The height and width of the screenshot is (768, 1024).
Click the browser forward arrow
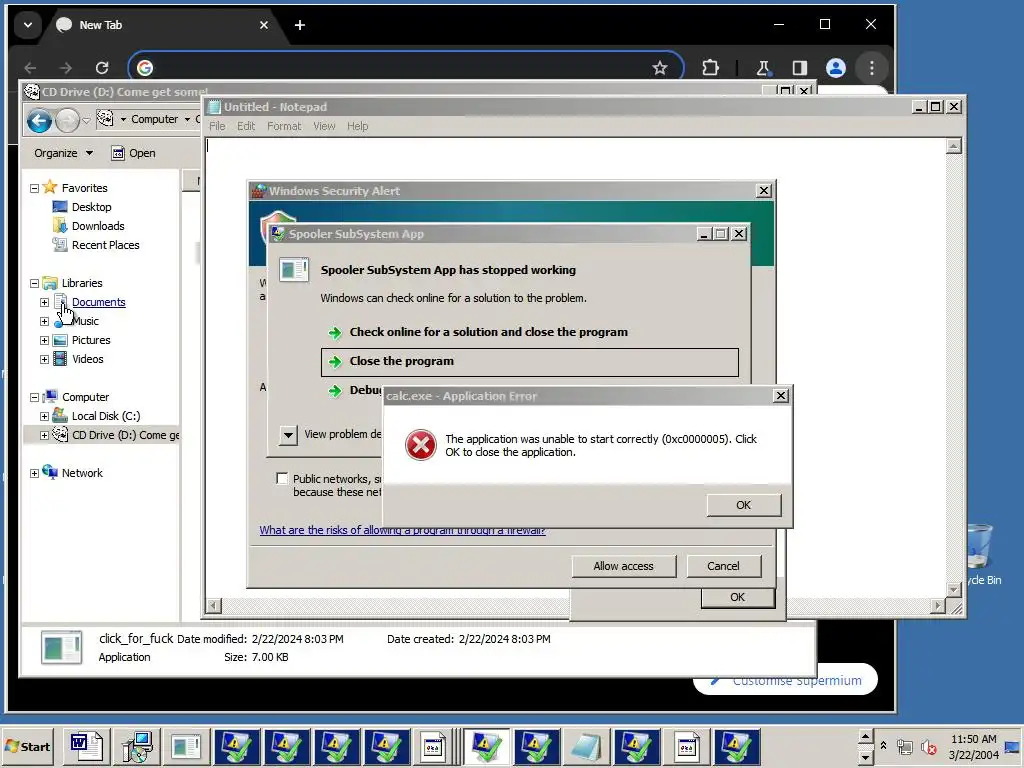(x=66, y=68)
